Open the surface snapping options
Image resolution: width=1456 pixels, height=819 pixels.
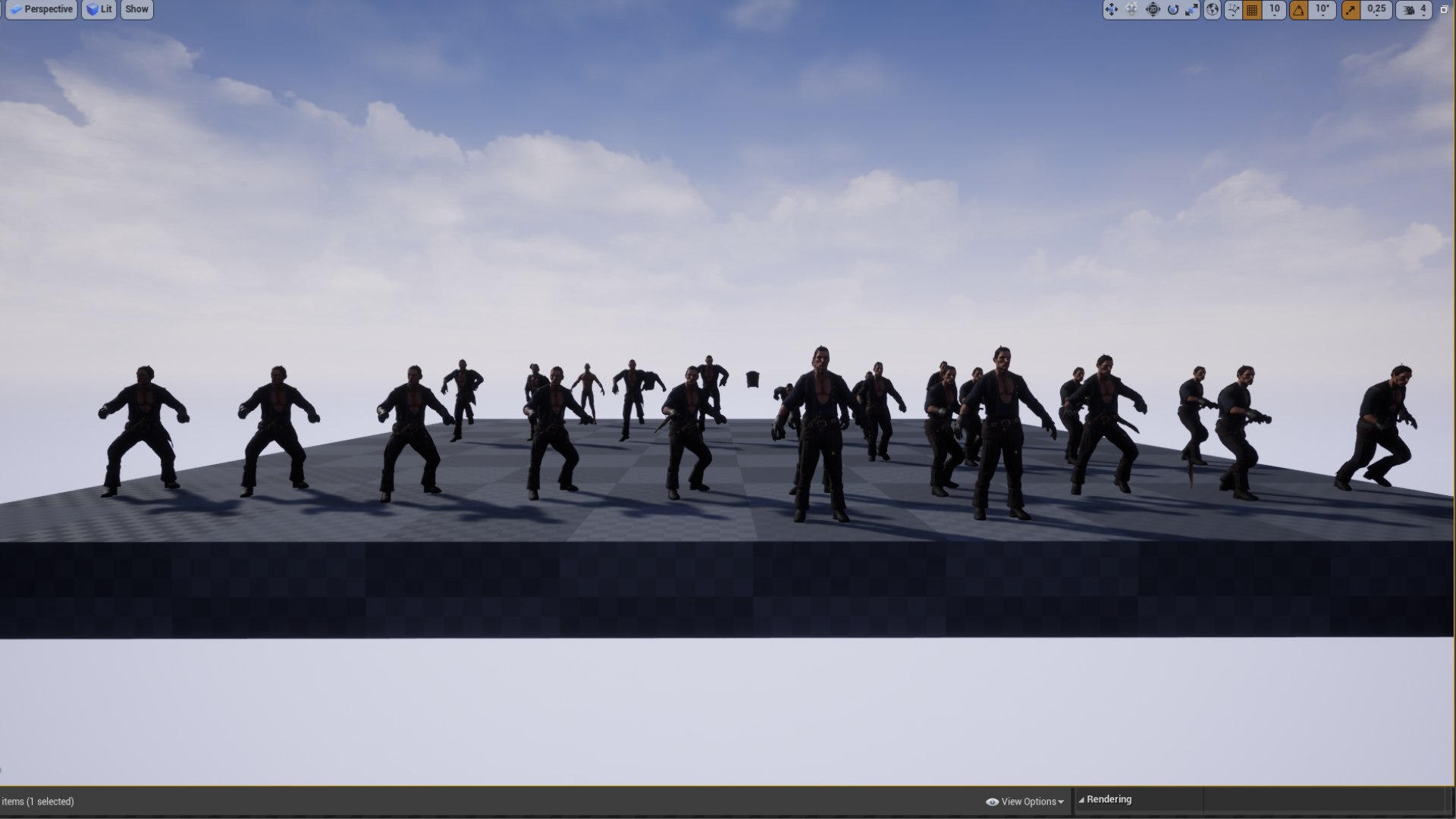pyautogui.click(x=1234, y=9)
